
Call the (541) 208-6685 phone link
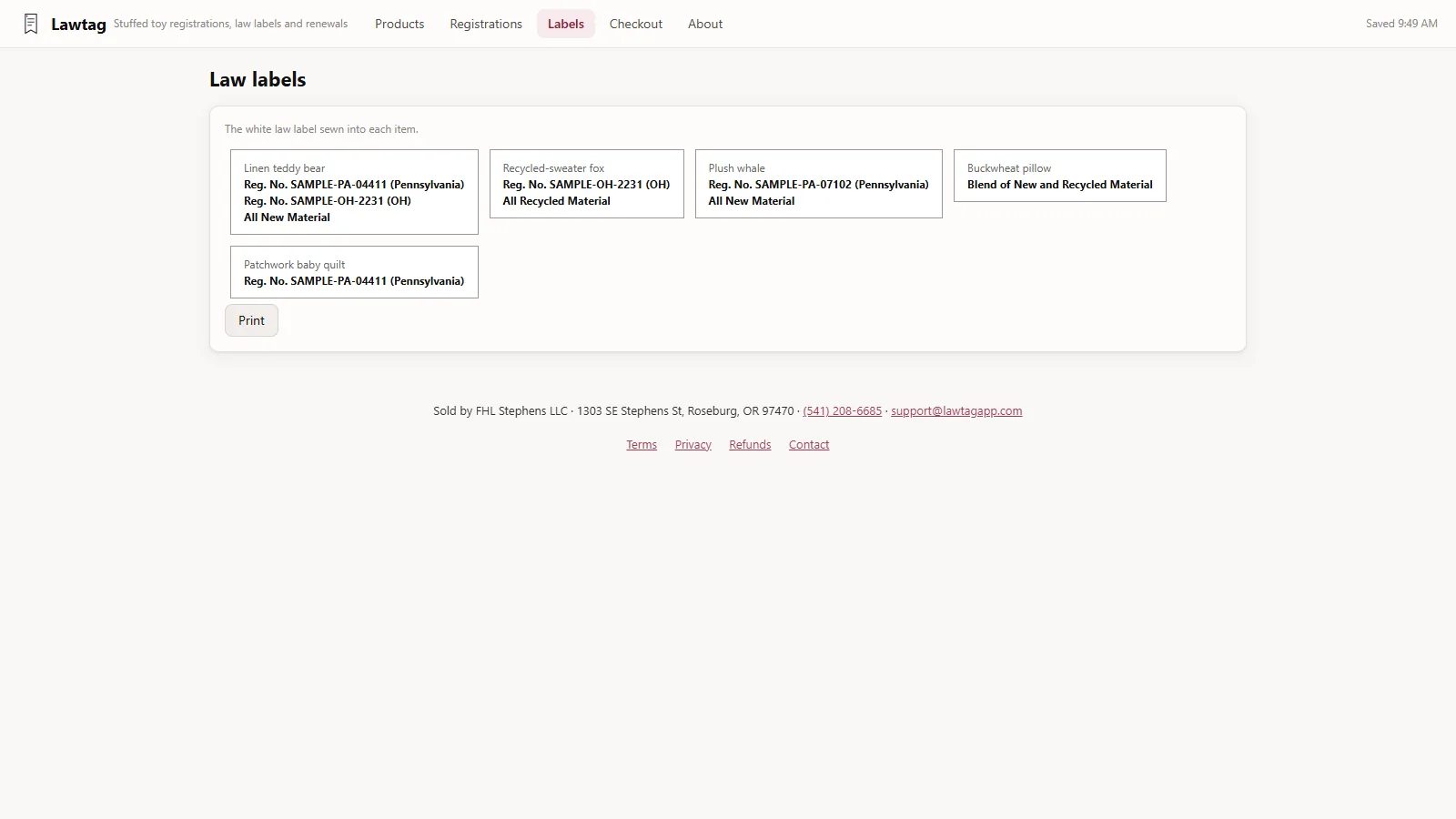pos(843,411)
